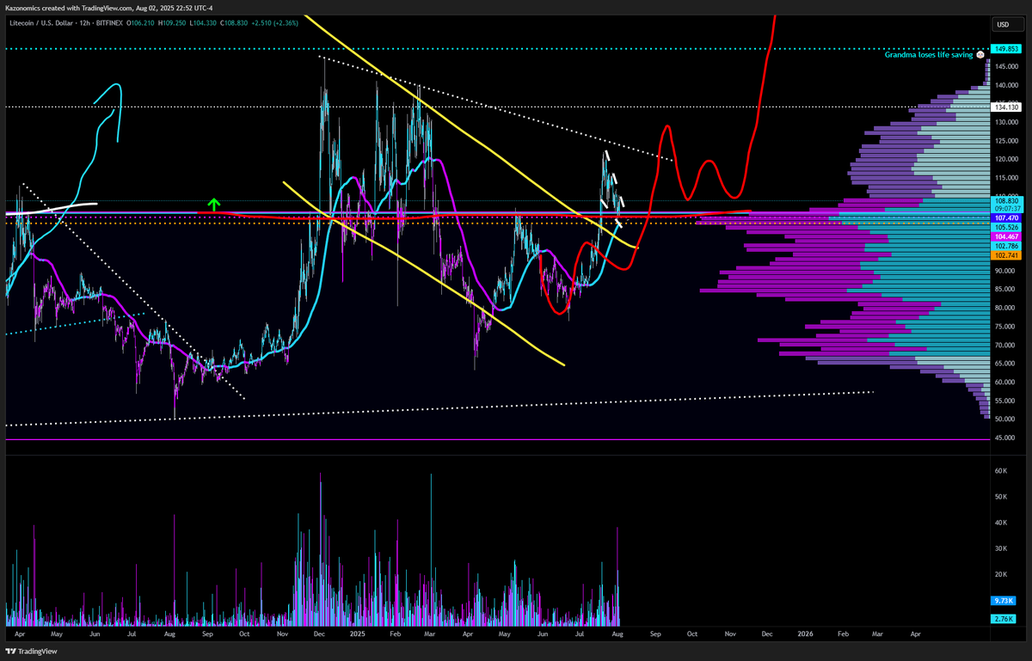Screen dimensions: 1032x661
Task: Click the magenta 104.467 price label
Action: pyautogui.click(x=1006, y=235)
